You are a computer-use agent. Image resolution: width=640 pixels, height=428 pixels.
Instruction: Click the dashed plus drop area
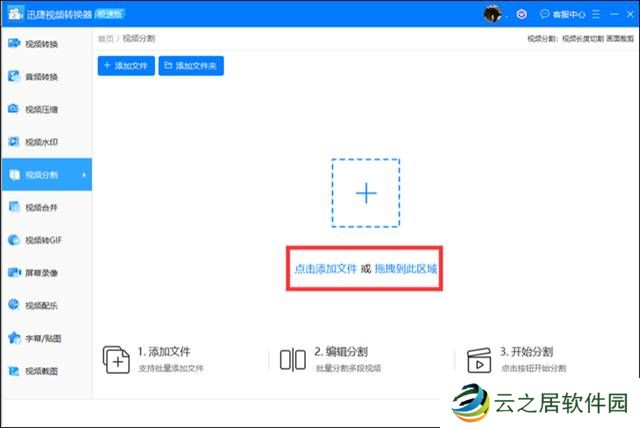click(366, 193)
